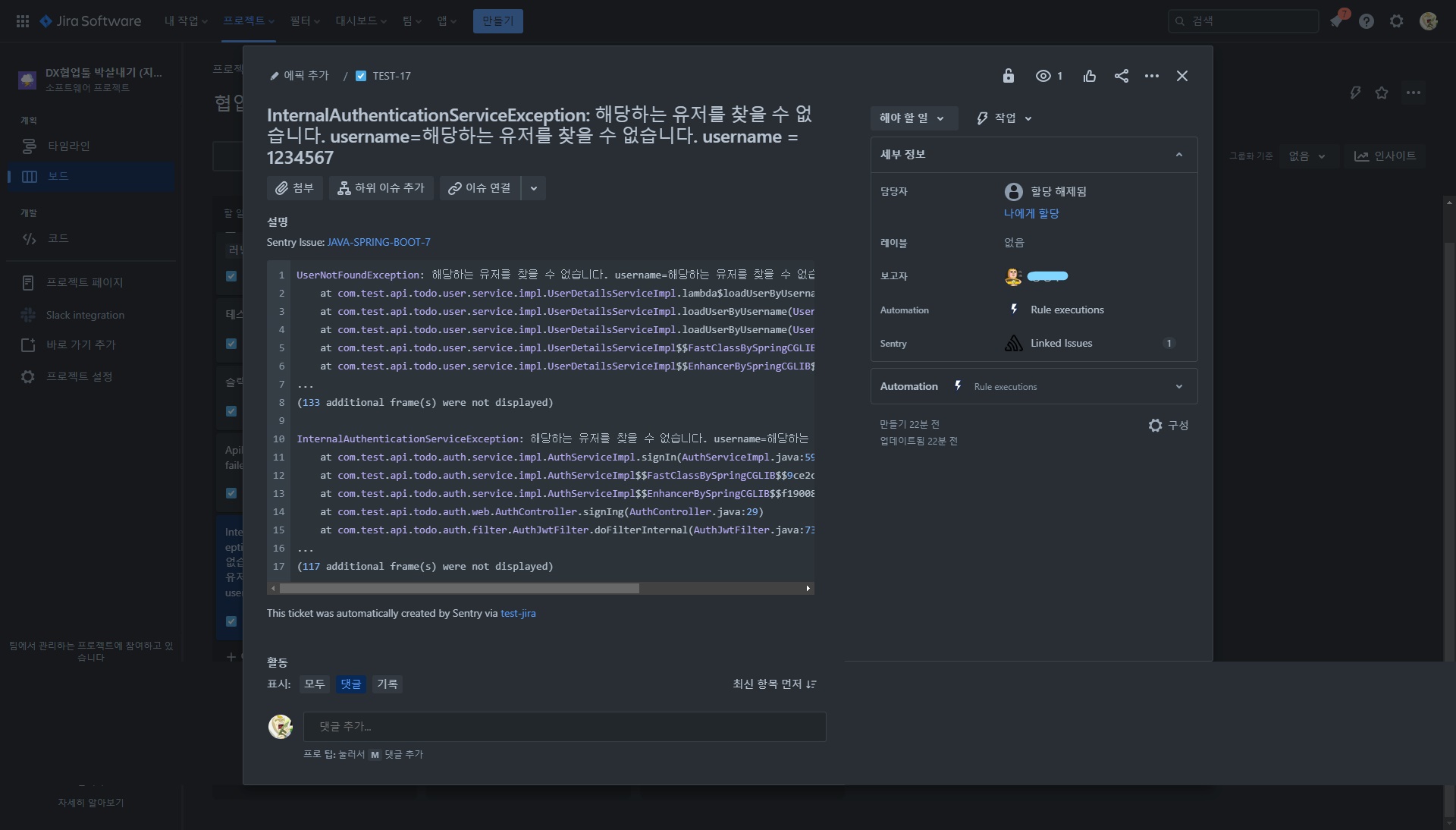Open the 내 작업 menu
Image resolution: width=1456 pixels, height=830 pixels.
tap(186, 21)
